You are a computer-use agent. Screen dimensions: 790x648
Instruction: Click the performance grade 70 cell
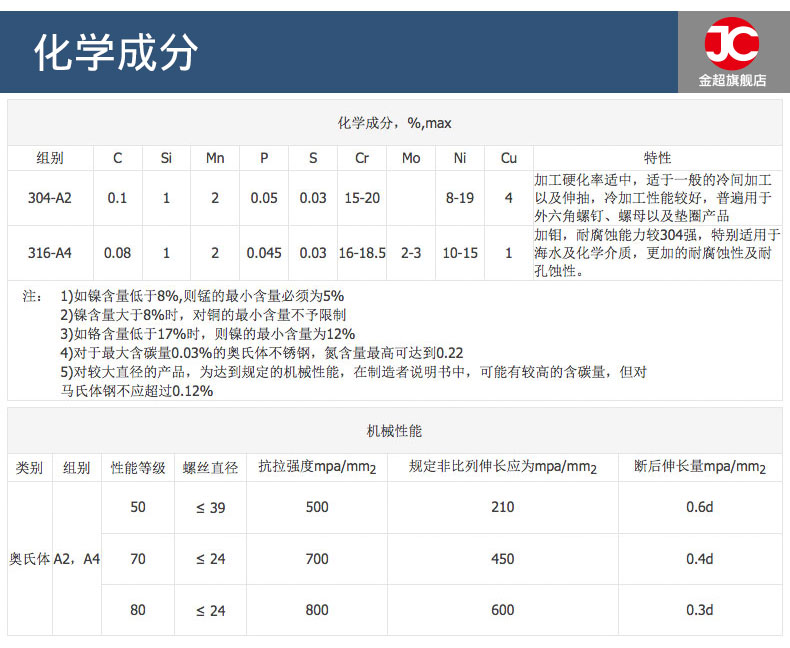click(x=138, y=559)
